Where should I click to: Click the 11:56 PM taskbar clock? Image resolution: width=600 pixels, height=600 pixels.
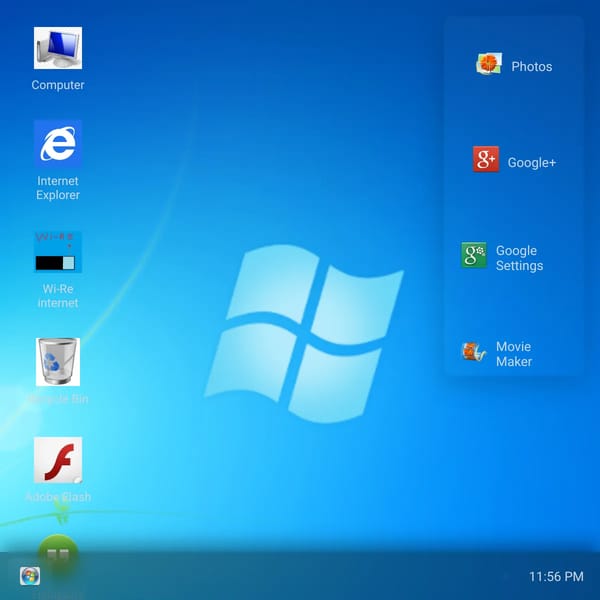tap(556, 576)
